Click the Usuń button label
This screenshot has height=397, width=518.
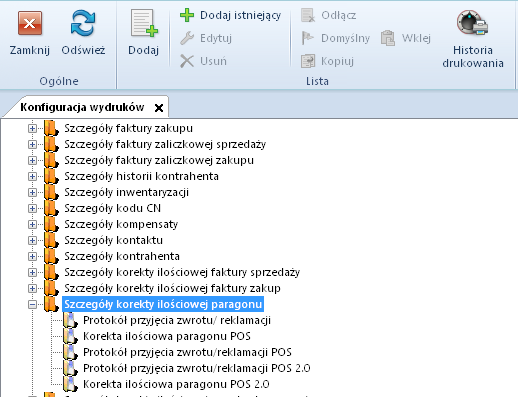click(213, 61)
